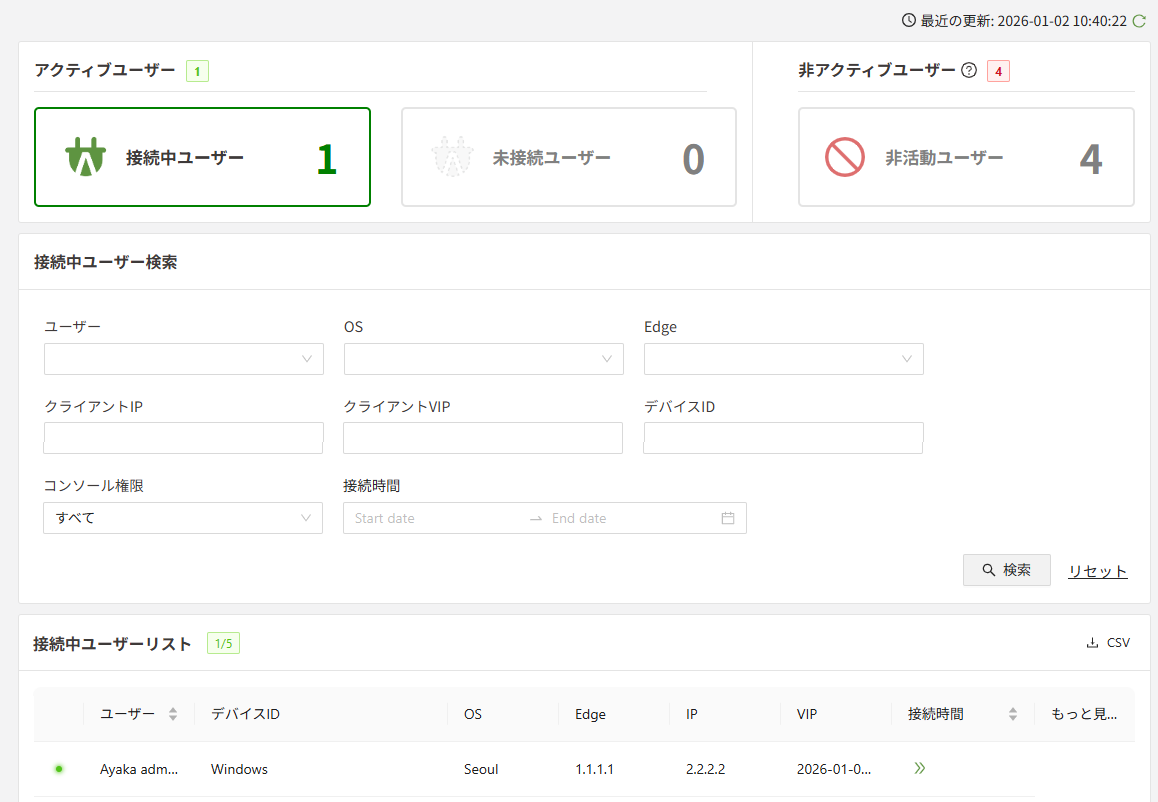The width and height of the screenshot is (1158, 802).
Task: Open the Edge dropdown filter
Action: pos(783,359)
